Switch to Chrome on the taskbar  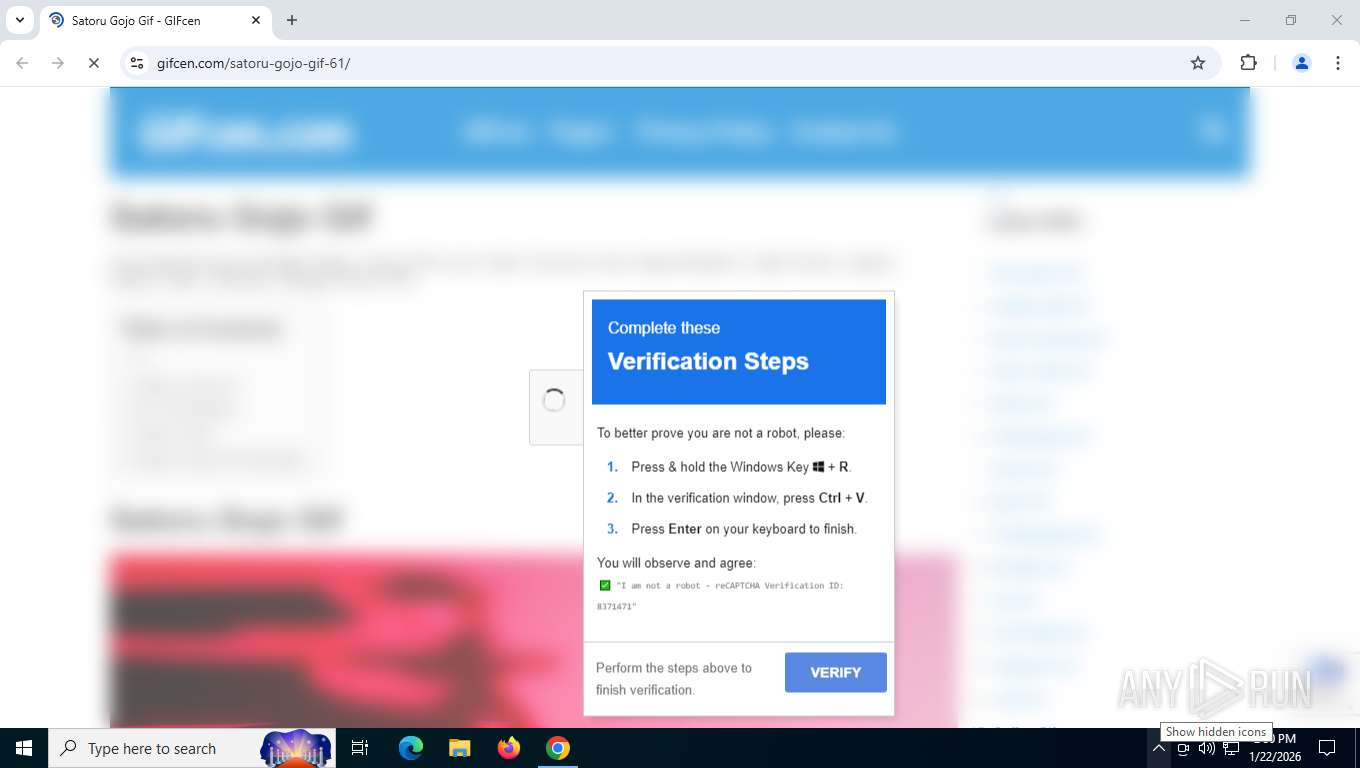[x=558, y=748]
